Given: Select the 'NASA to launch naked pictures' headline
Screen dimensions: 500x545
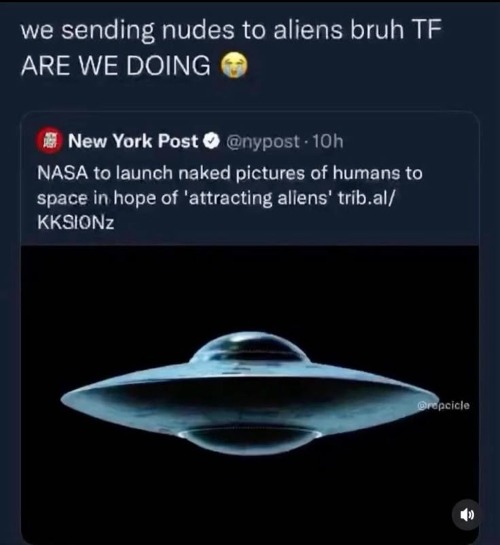Looking at the screenshot, I should (x=229, y=173).
